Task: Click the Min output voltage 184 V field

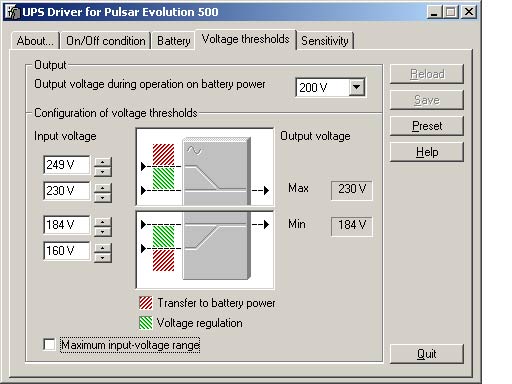Action: 352,226
